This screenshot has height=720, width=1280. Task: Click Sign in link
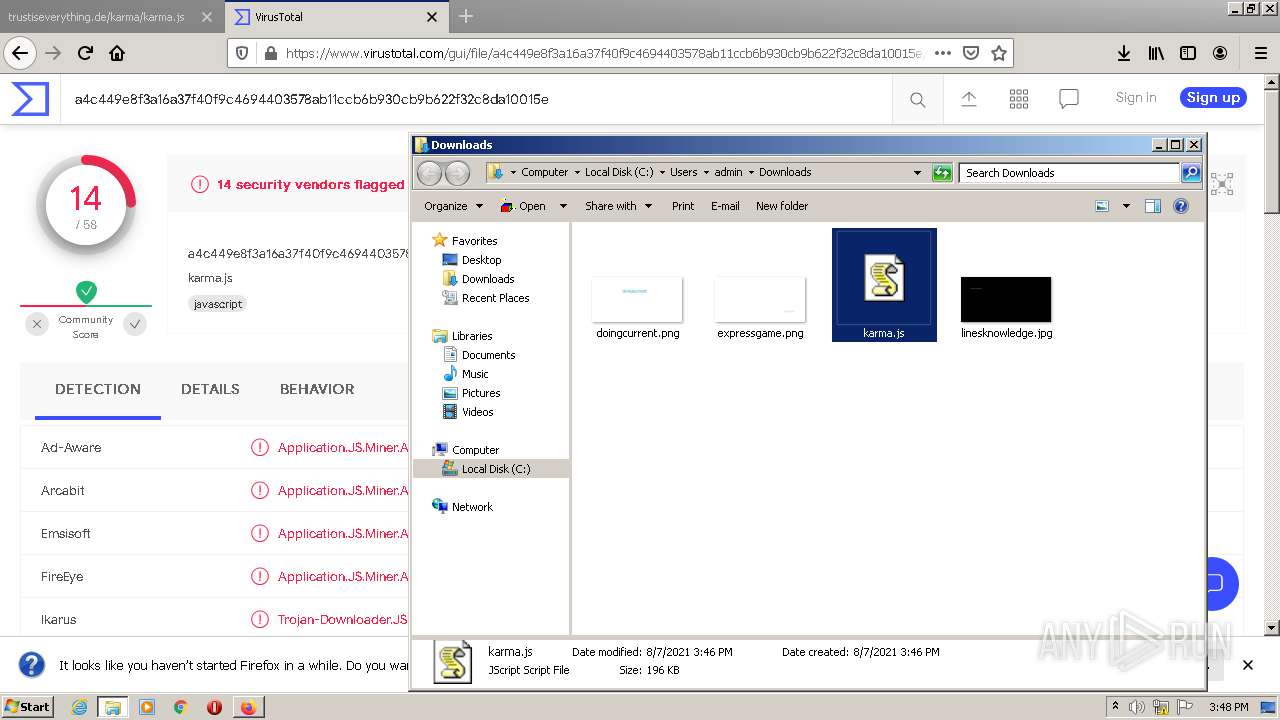pos(1136,97)
